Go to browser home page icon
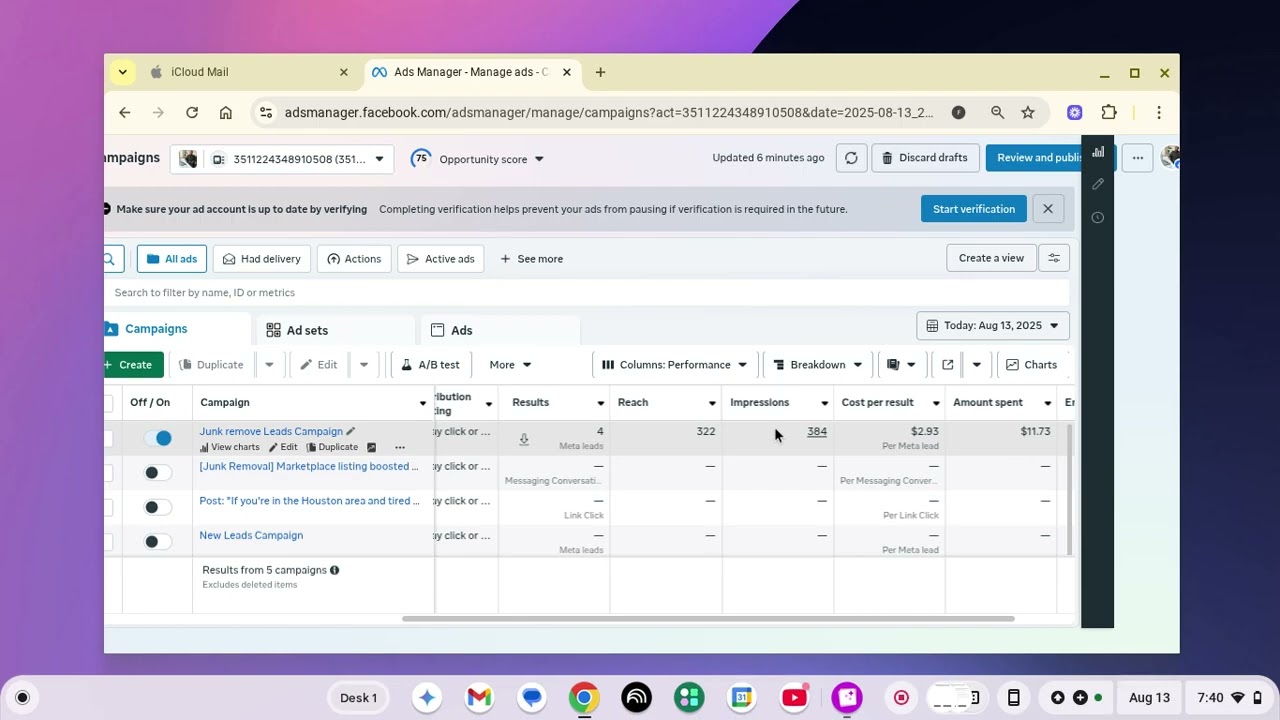 click(226, 113)
